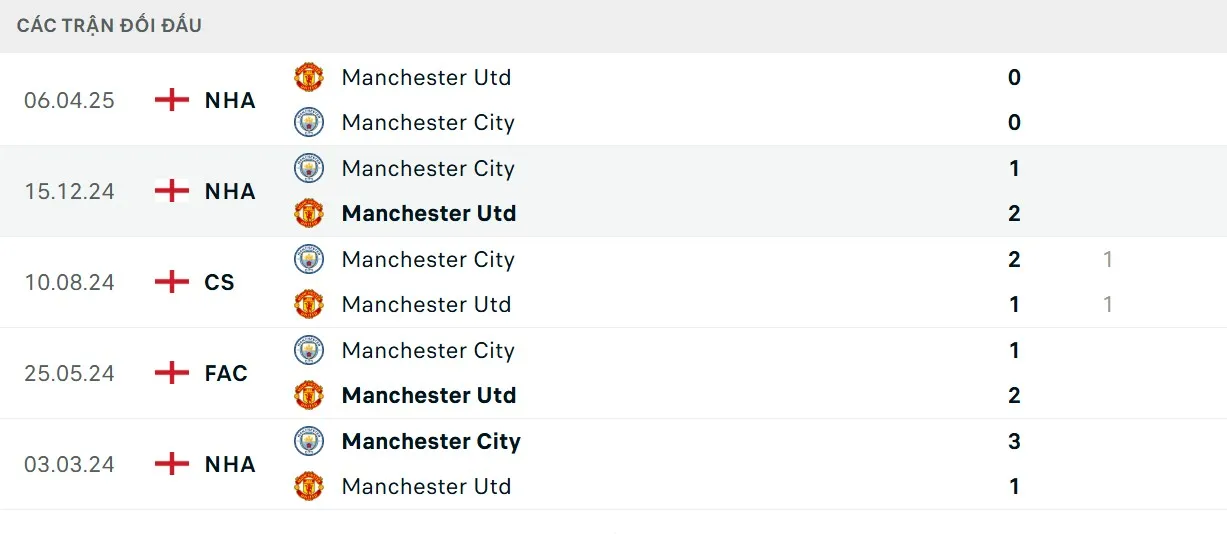This screenshot has height=534, width=1227.
Task: Click England flag next to CS label
Action: (172, 282)
